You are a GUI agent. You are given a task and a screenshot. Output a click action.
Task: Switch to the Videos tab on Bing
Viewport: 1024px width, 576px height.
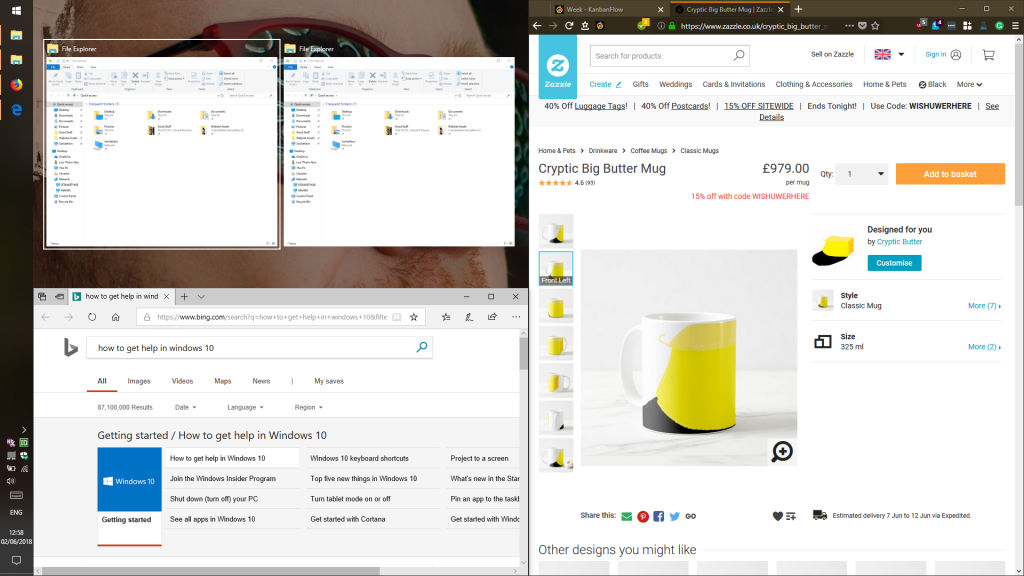tap(182, 381)
